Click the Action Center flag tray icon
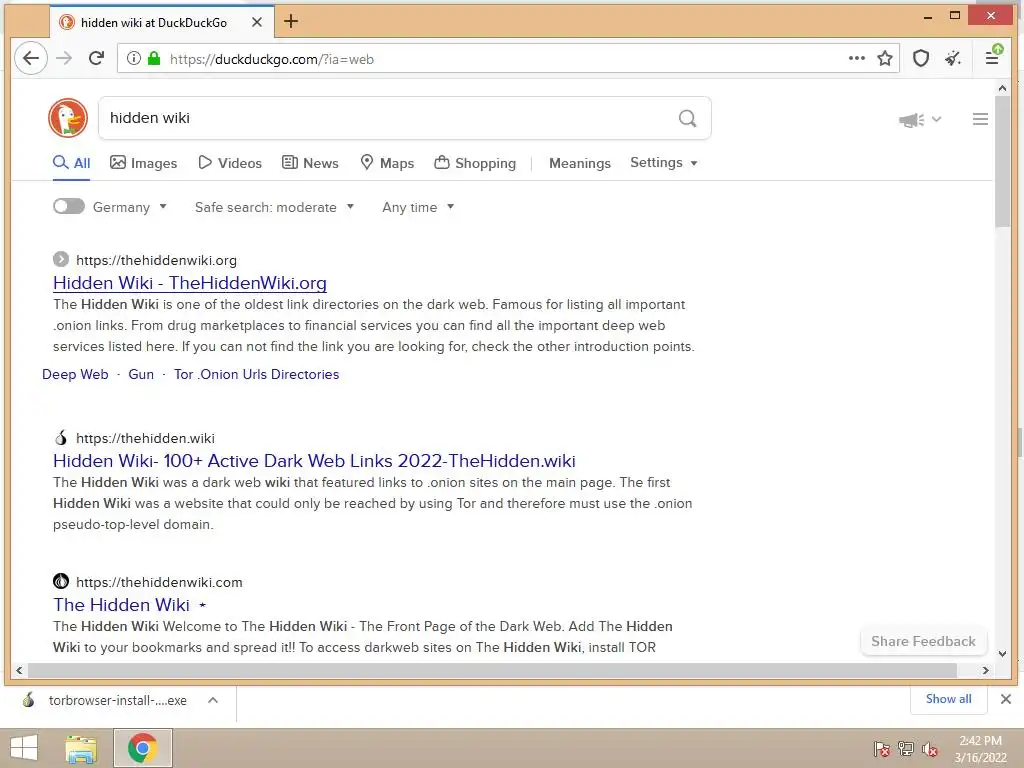 coord(881,749)
